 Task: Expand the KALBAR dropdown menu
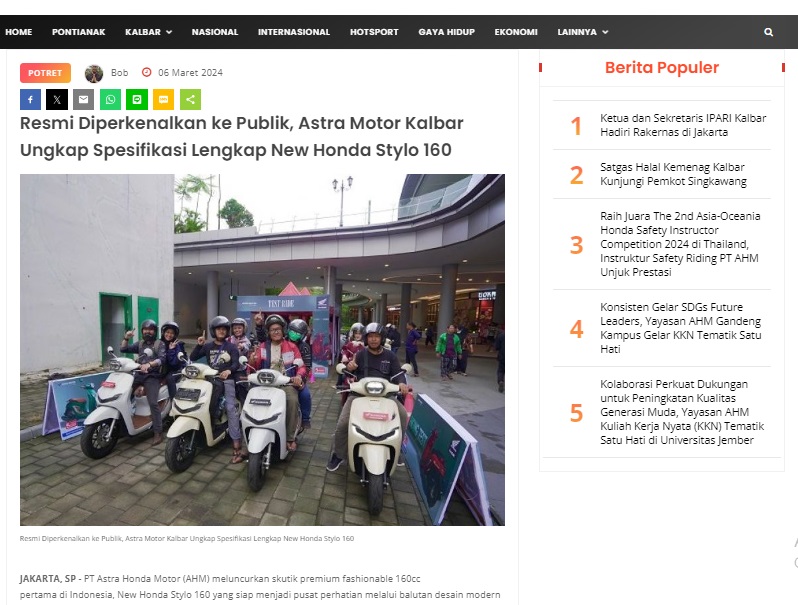coord(149,32)
